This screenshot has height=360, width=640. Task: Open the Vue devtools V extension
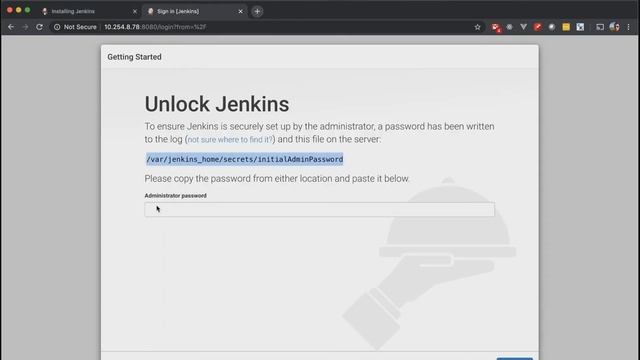[524, 27]
